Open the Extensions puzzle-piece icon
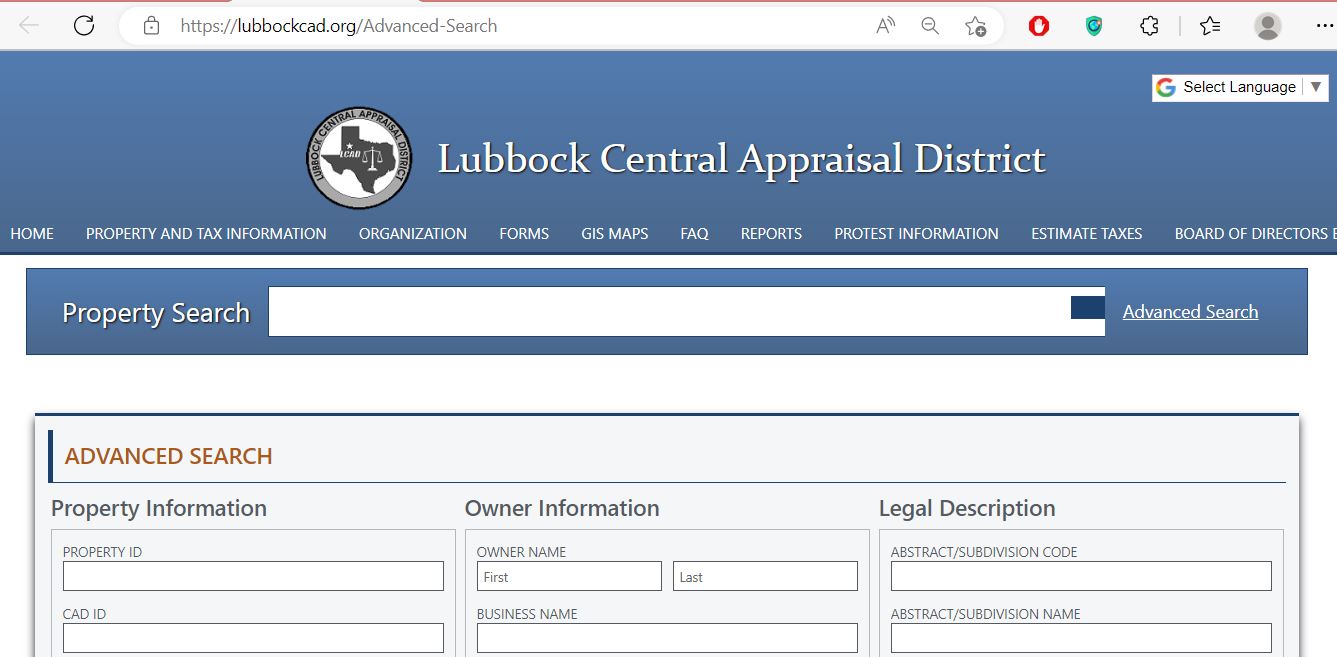 (x=1148, y=27)
